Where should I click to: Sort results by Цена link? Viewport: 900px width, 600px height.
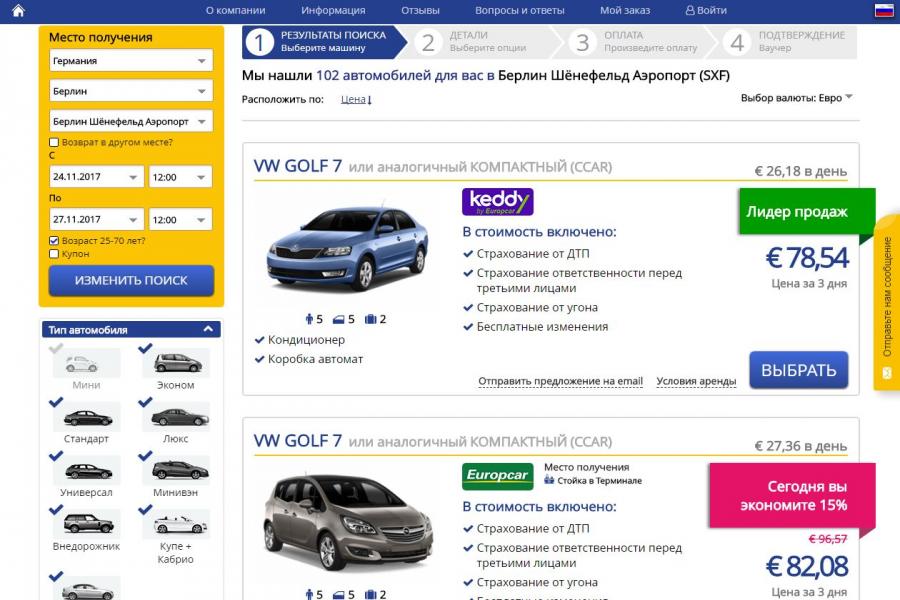click(x=356, y=99)
